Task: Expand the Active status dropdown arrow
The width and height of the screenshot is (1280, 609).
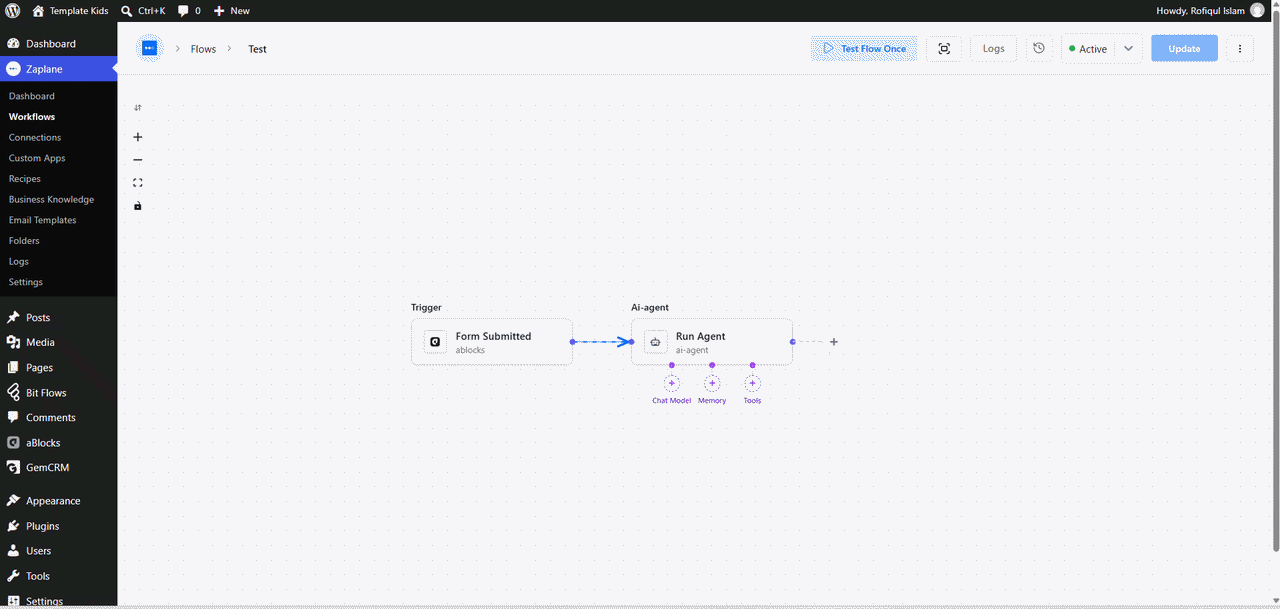Action: click(x=1128, y=49)
